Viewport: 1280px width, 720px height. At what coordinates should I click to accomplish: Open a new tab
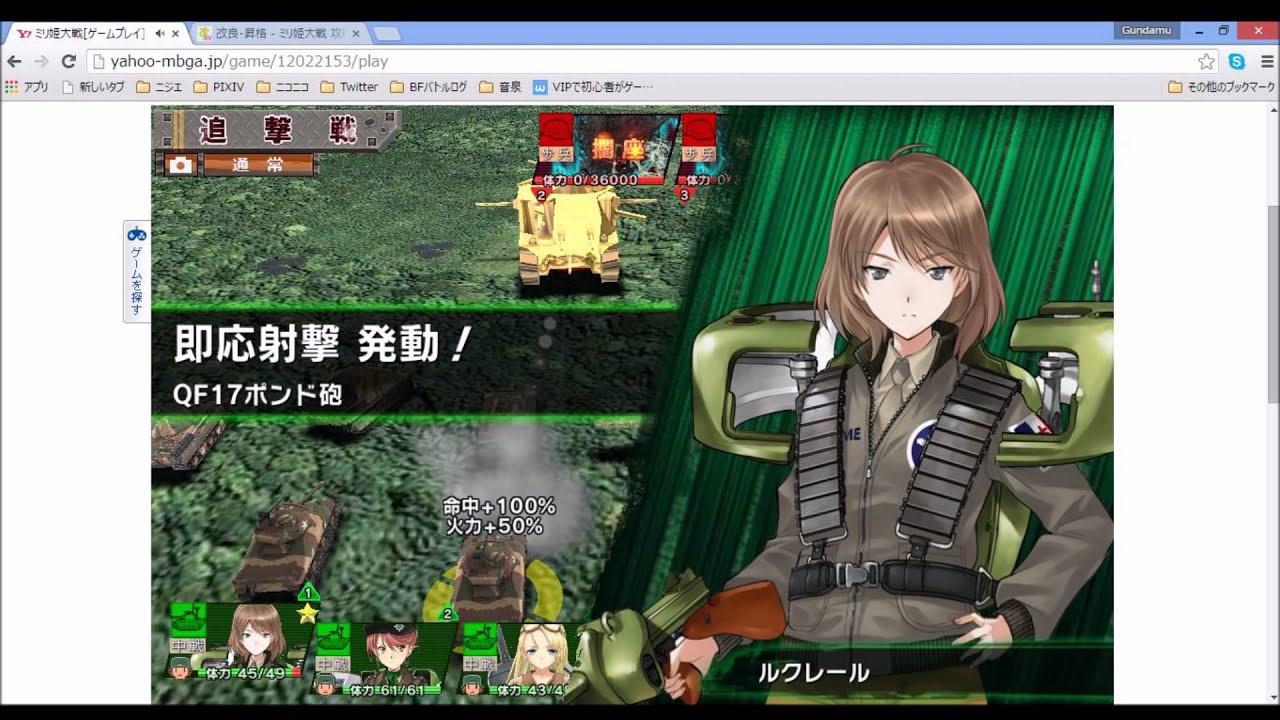[x=386, y=34]
